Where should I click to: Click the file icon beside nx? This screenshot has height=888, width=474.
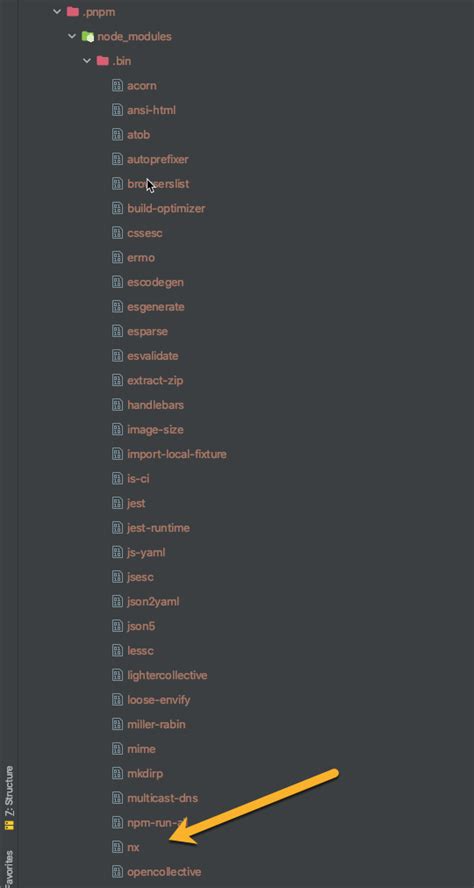pos(117,847)
